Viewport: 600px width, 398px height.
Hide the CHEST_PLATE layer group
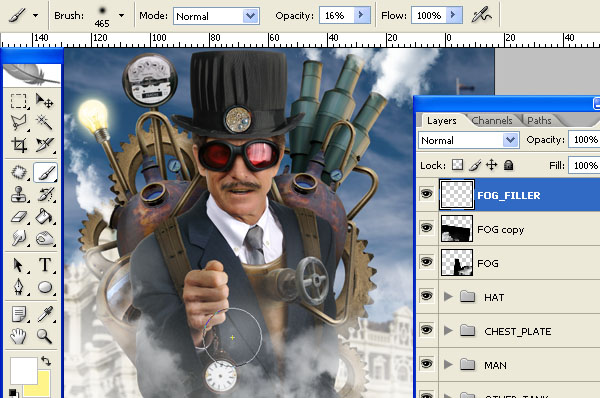click(x=426, y=330)
